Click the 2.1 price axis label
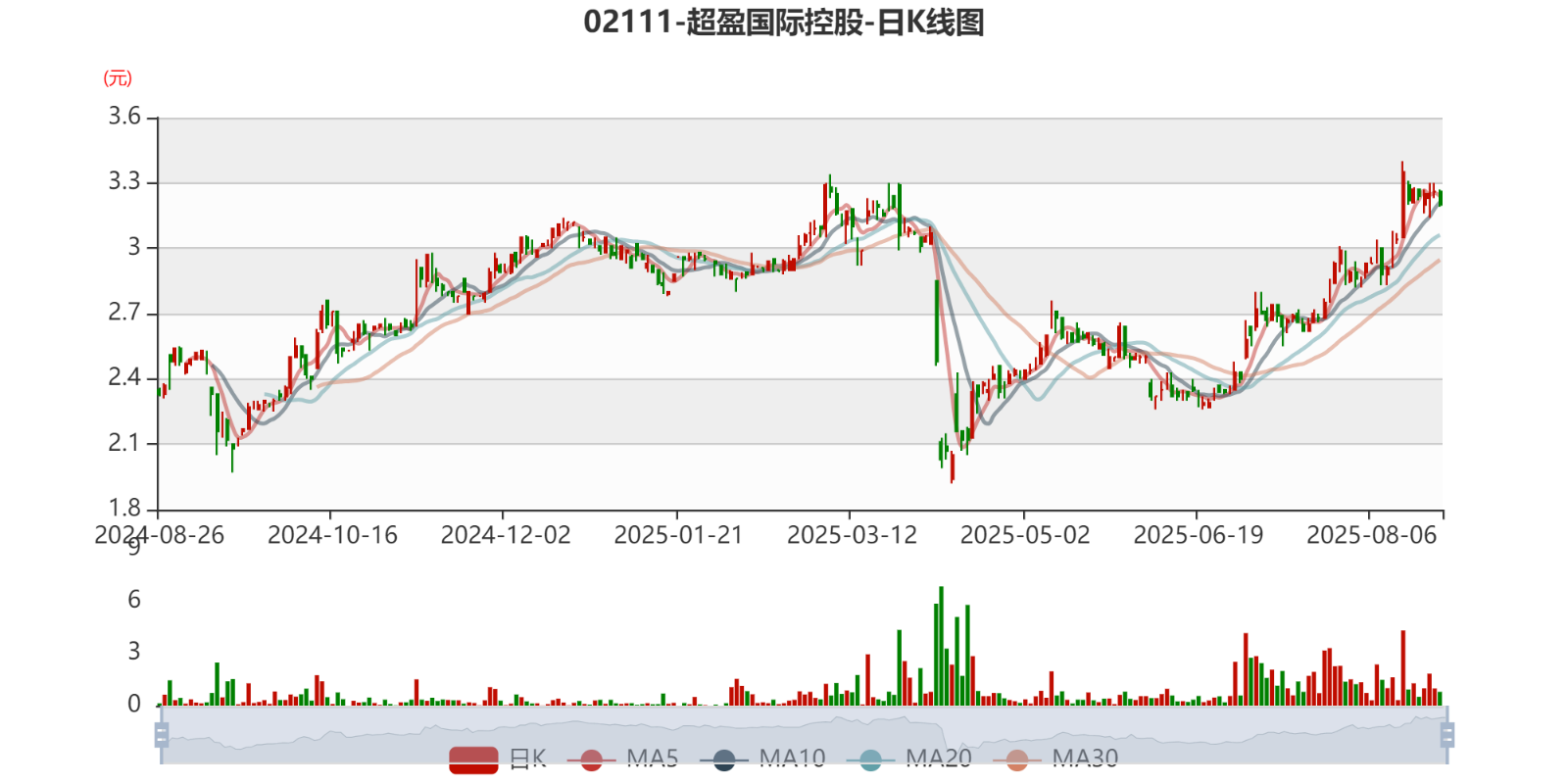The height and width of the screenshot is (784, 1568). click(x=124, y=443)
